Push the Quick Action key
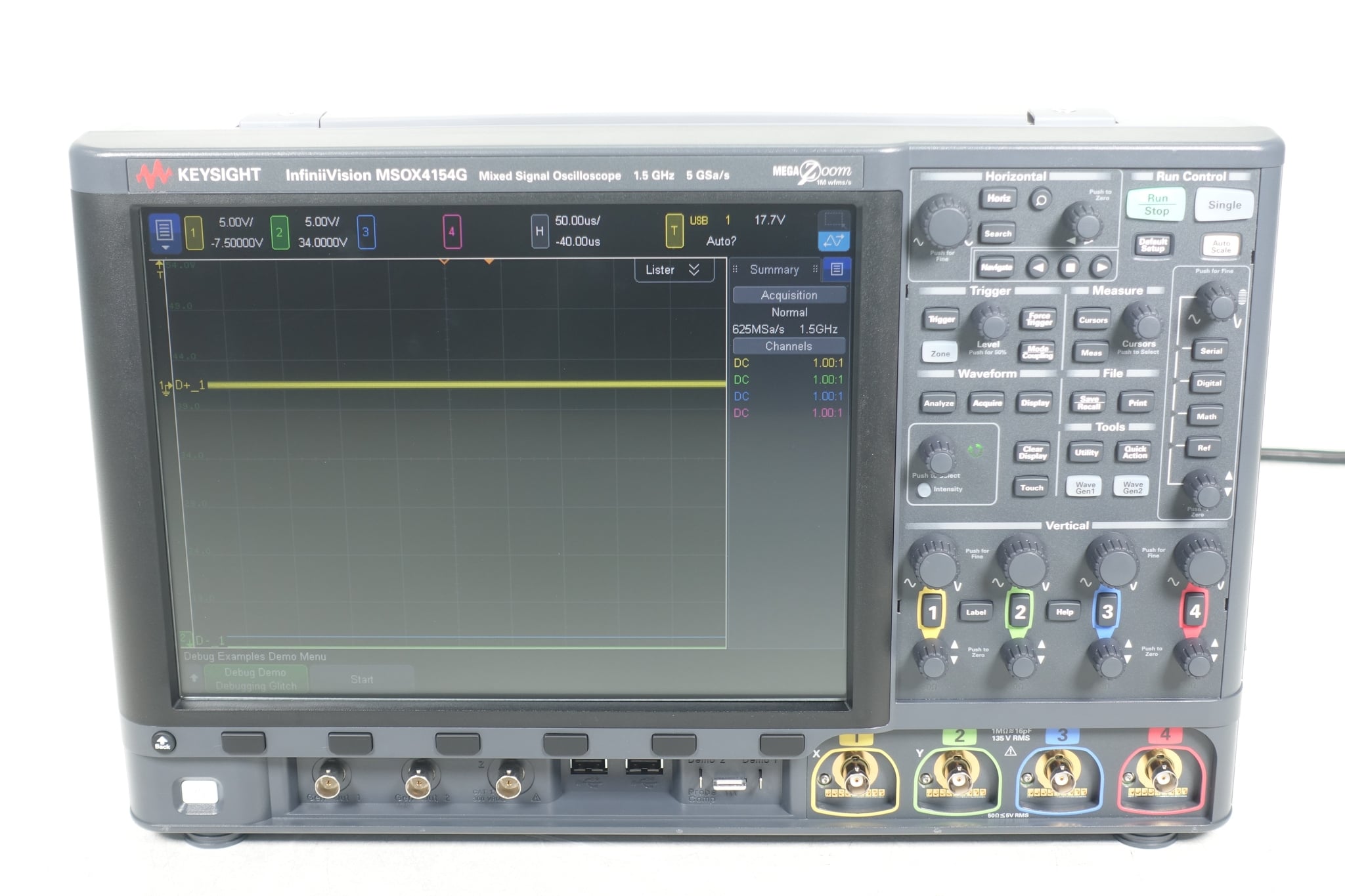 coord(1134,452)
